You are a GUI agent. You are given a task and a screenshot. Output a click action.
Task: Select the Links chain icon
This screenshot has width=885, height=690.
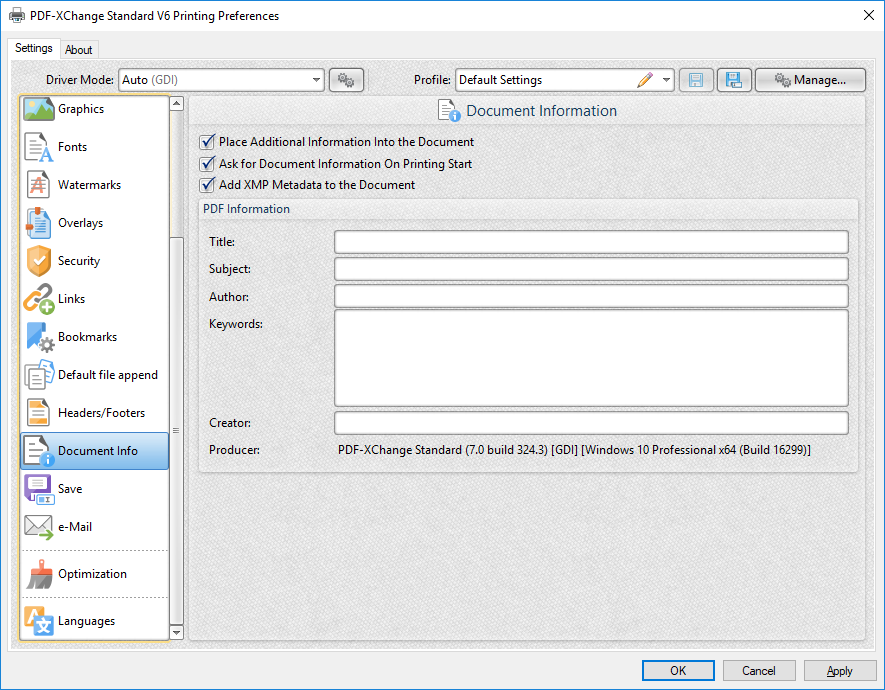click(38, 299)
